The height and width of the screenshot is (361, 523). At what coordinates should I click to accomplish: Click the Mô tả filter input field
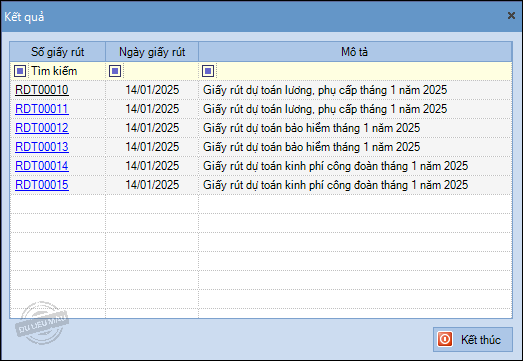point(364,71)
